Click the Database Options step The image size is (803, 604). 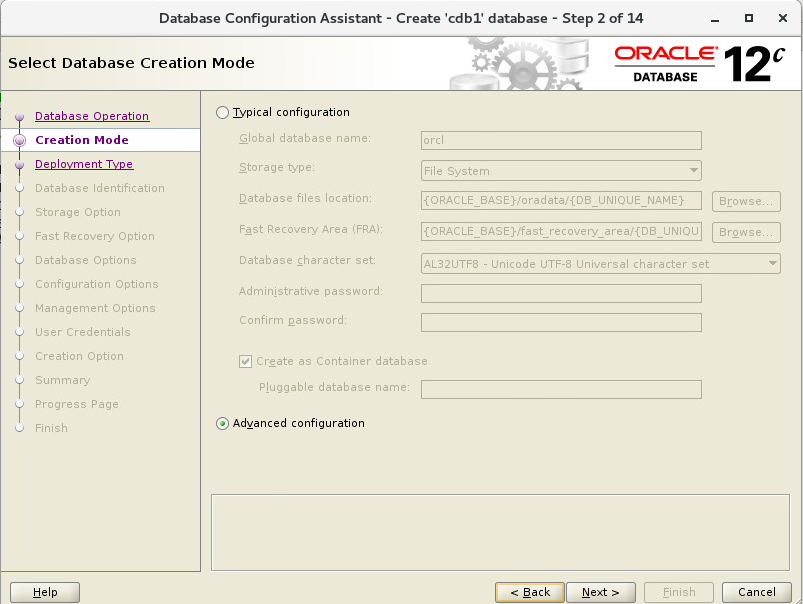86,260
